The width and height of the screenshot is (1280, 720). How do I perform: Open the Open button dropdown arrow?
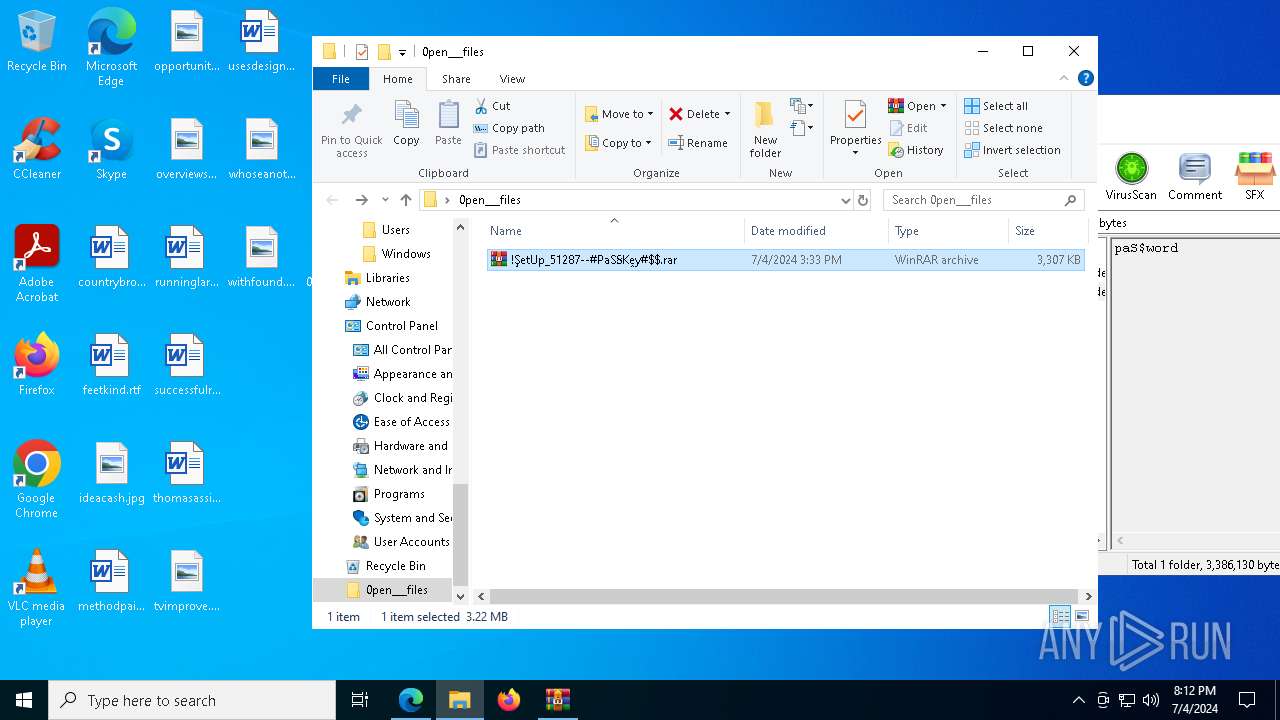click(943, 106)
